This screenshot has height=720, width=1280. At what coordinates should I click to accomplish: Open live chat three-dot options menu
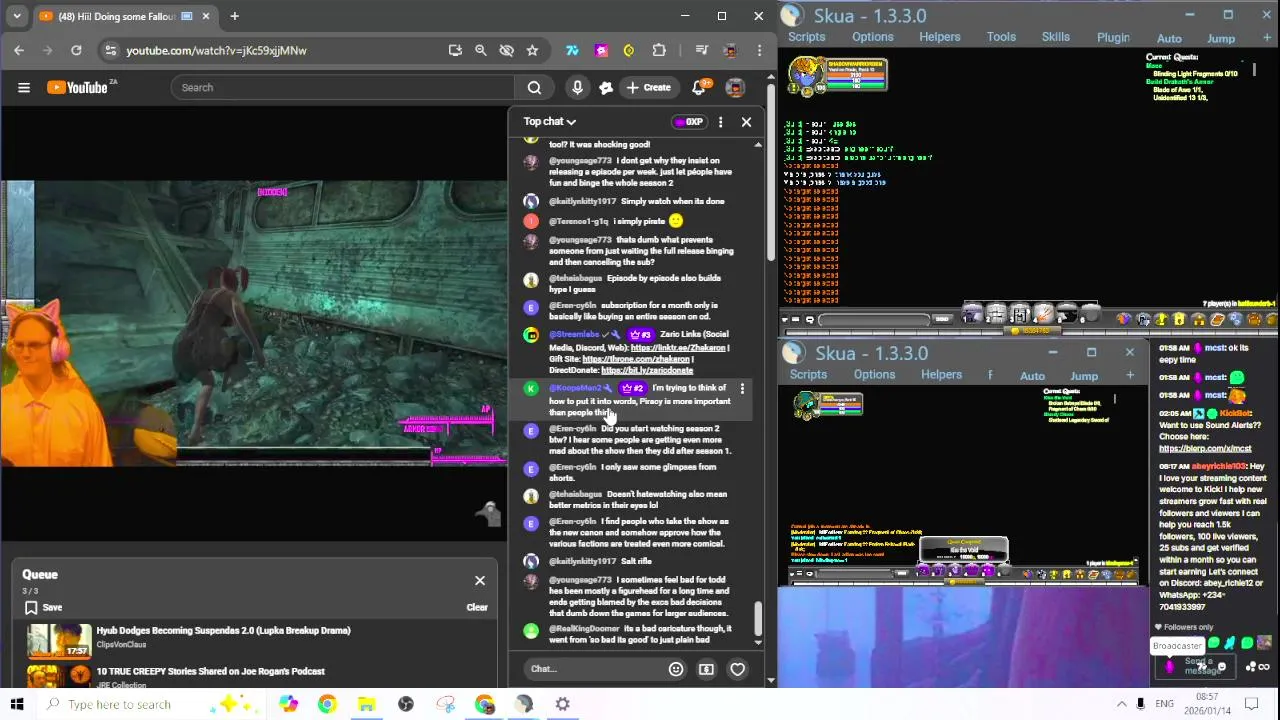(720, 122)
